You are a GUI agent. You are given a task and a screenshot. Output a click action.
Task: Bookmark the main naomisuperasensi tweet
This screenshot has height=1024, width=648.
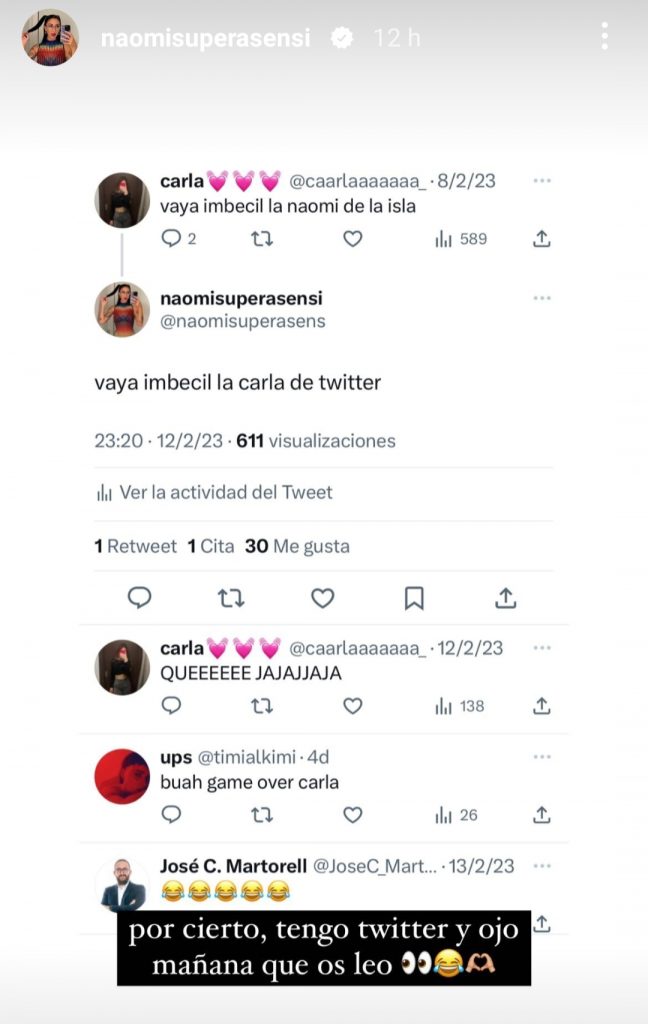tap(414, 598)
